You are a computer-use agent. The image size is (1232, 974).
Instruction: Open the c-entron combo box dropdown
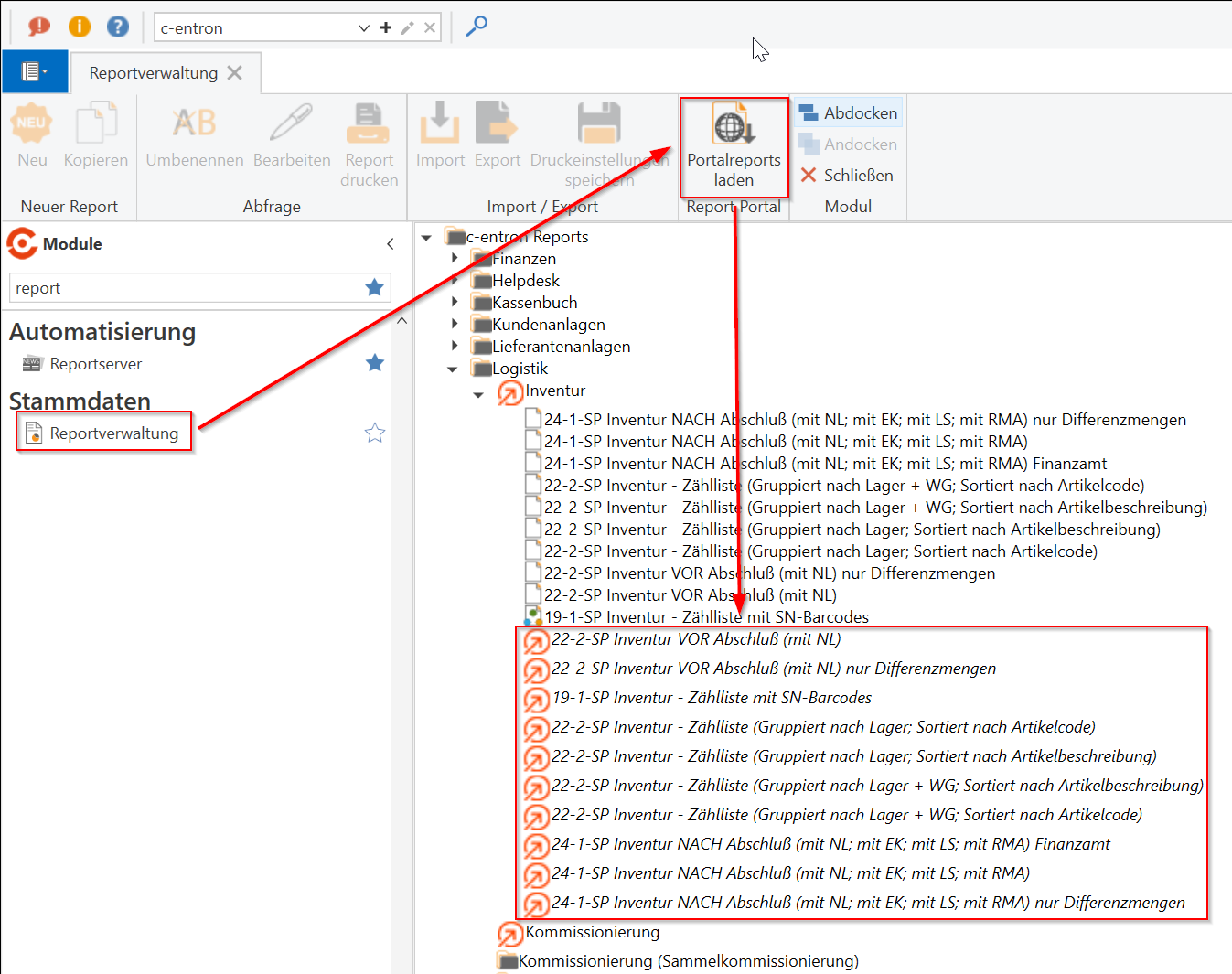[x=363, y=28]
